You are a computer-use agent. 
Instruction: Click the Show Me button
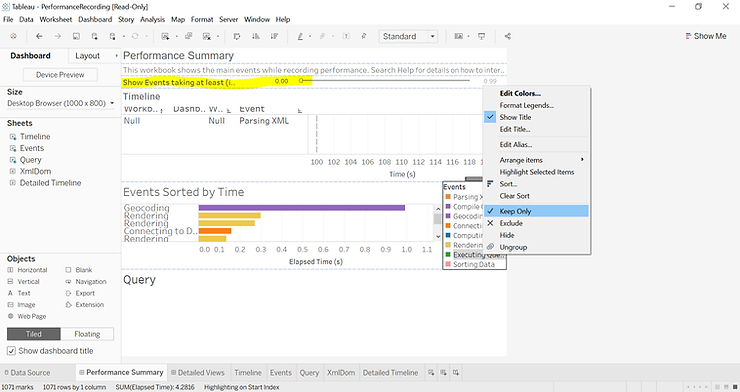[706, 36]
